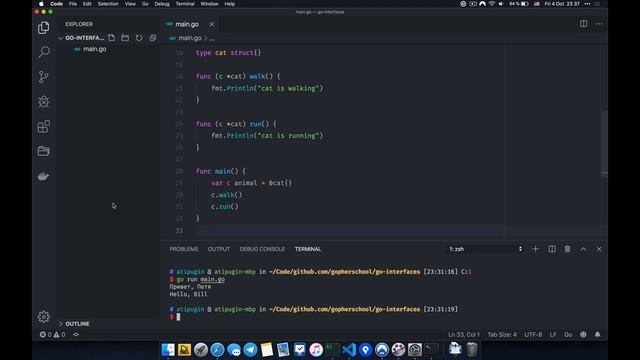640x360 pixels.
Task: Switch to the DEBUG CONSOLE tab
Action: [262, 249]
